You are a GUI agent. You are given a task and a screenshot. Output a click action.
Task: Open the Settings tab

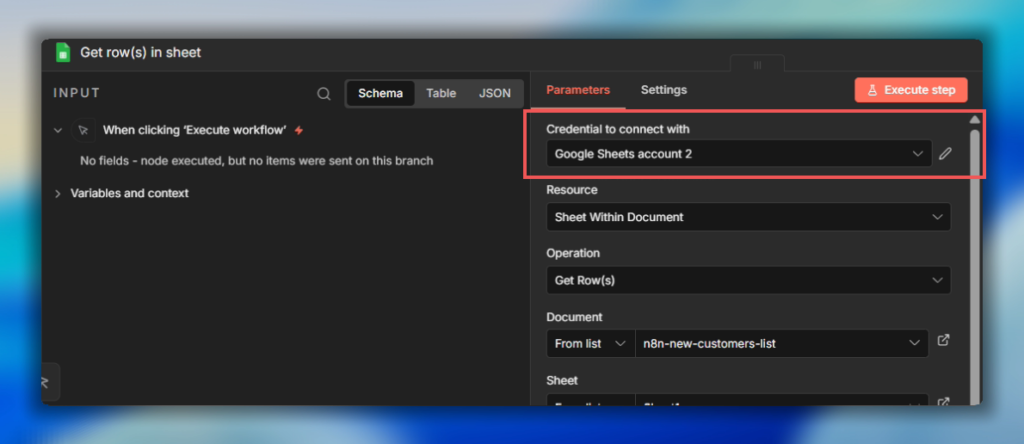coord(664,90)
